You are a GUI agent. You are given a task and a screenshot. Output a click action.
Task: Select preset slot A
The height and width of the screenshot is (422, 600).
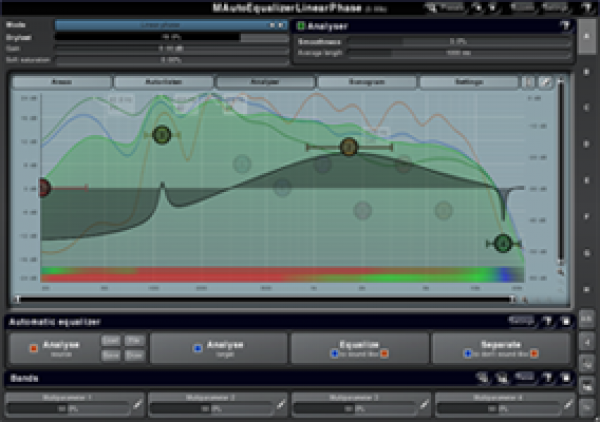point(587,36)
